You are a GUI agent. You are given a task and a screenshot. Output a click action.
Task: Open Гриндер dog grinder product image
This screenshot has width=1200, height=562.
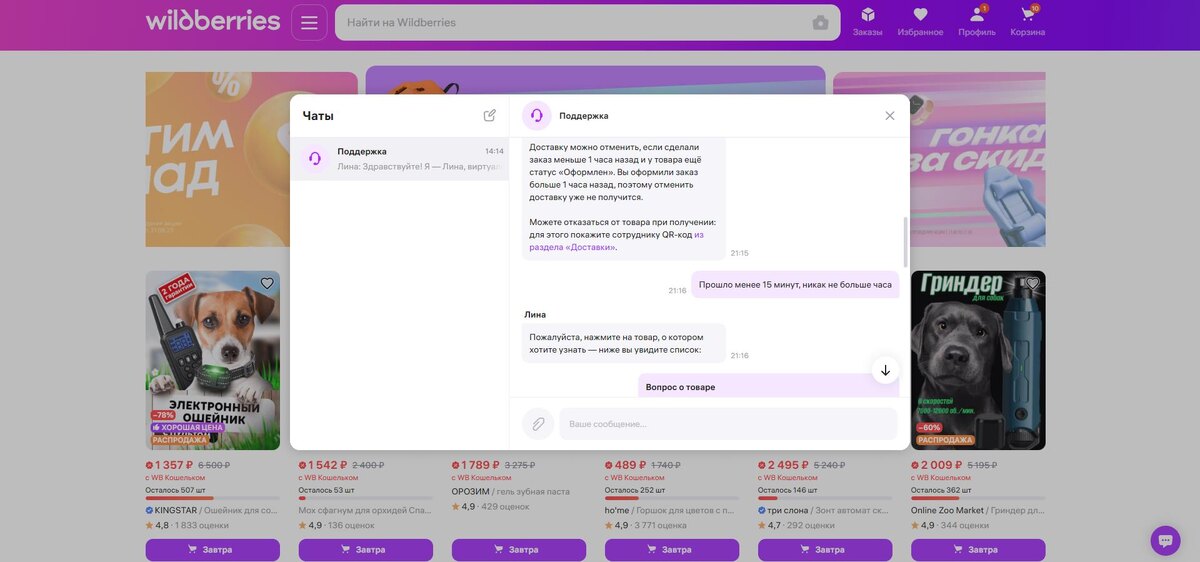click(978, 360)
